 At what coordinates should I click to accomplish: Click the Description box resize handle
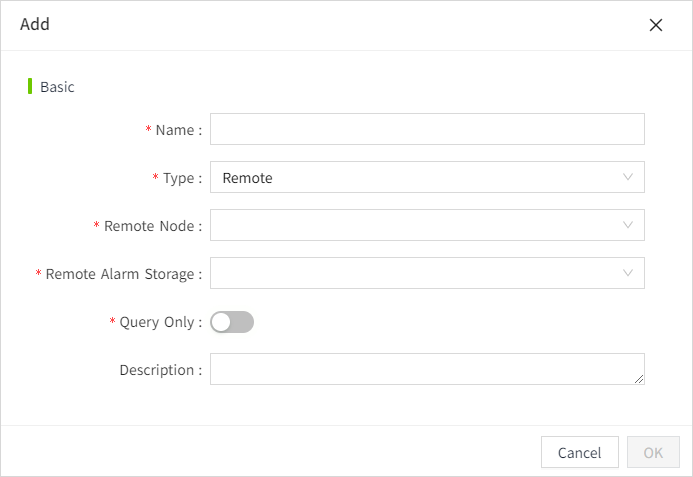click(x=639, y=379)
